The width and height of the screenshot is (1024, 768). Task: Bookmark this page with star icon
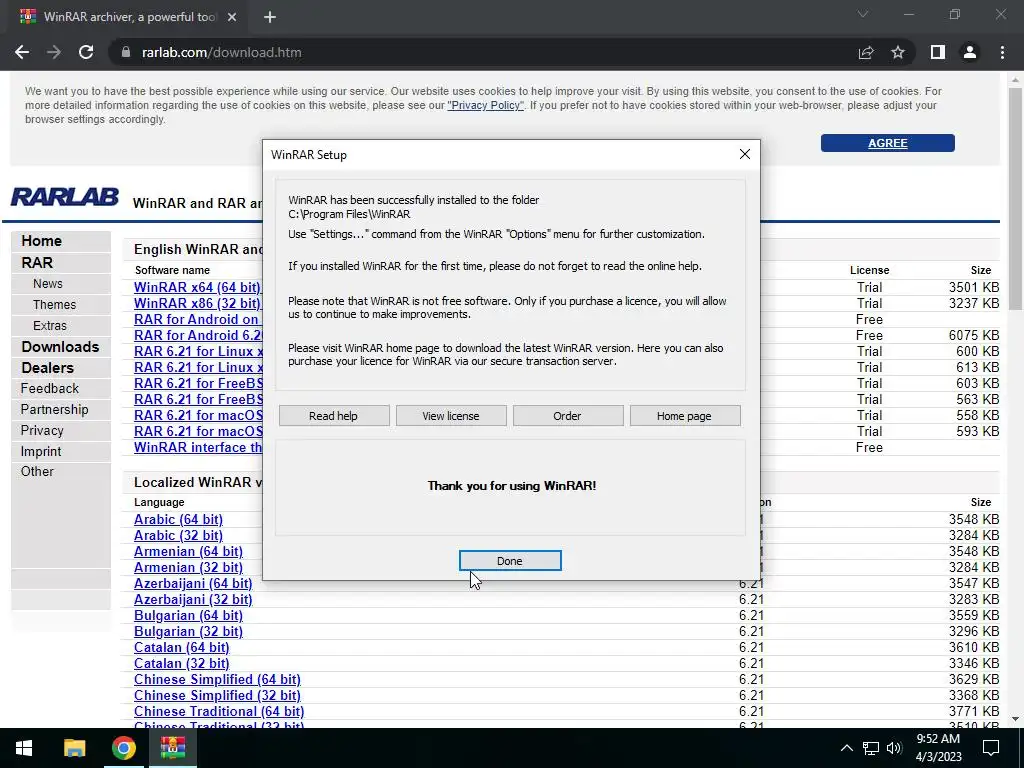pos(898,52)
